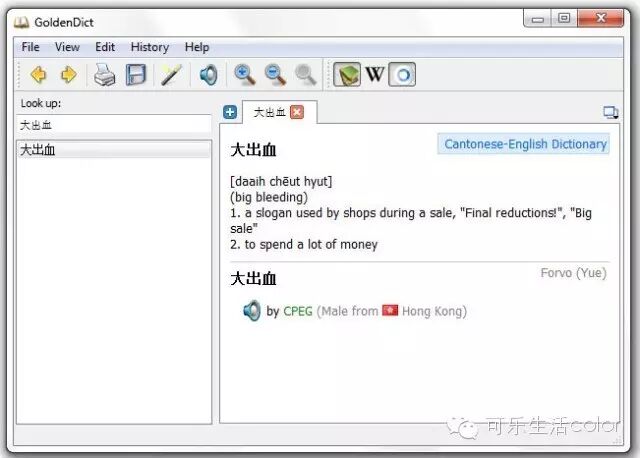The width and height of the screenshot is (640, 458).
Task: Print the article using printer icon
Action: (x=104, y=75)
